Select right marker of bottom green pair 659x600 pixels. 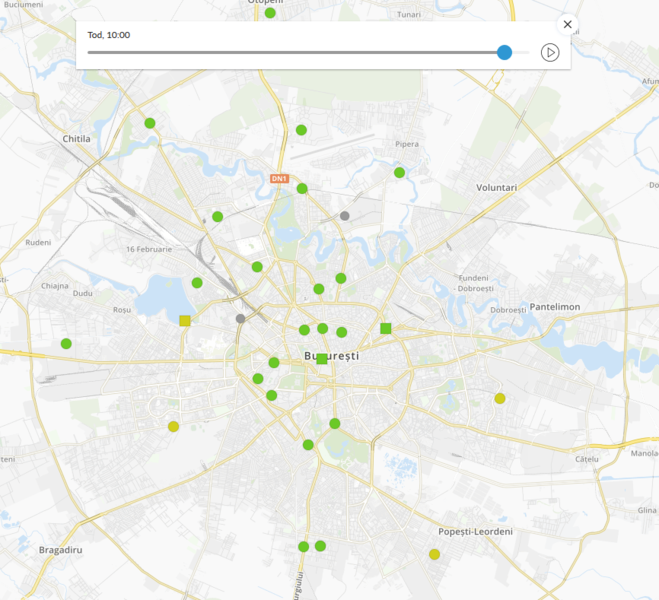pyautogui.click(x=320, y=546)
